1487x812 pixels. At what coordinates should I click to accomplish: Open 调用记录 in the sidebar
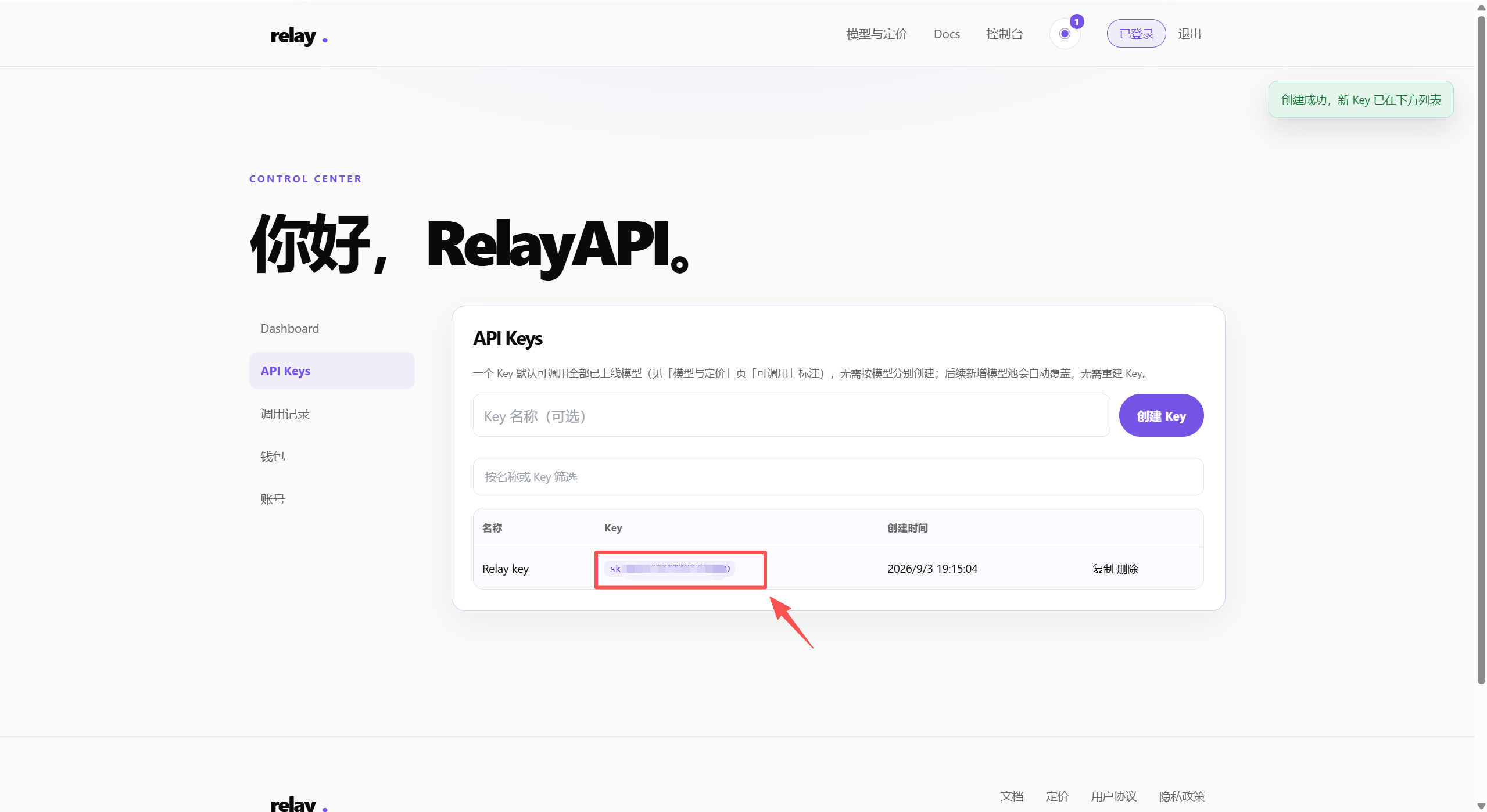[332, 414]
